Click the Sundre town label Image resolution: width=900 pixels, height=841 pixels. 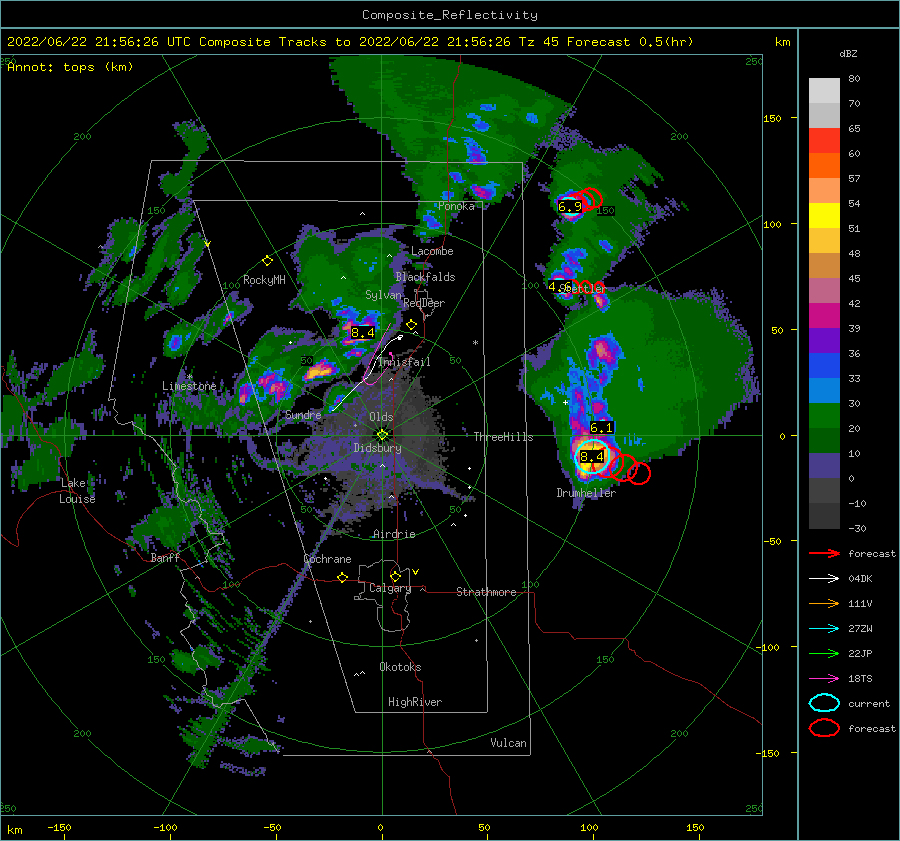coord(303,415)
